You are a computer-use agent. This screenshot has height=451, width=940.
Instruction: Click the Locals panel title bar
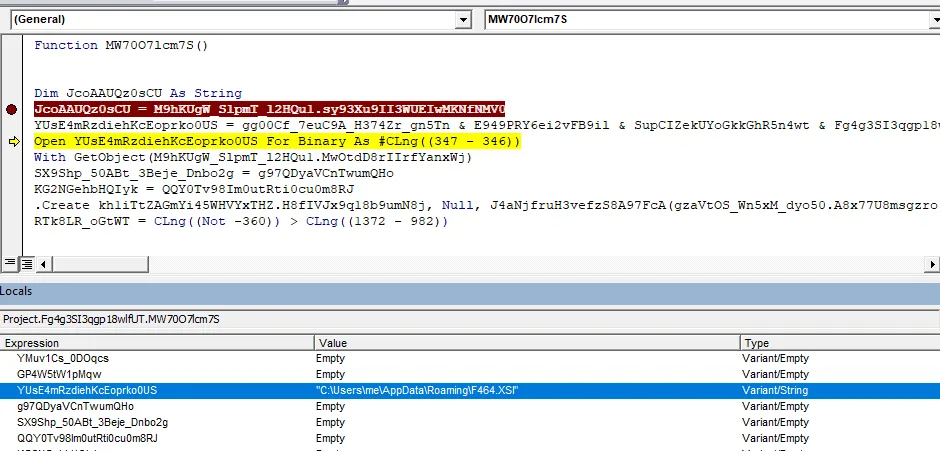(470, 292)
